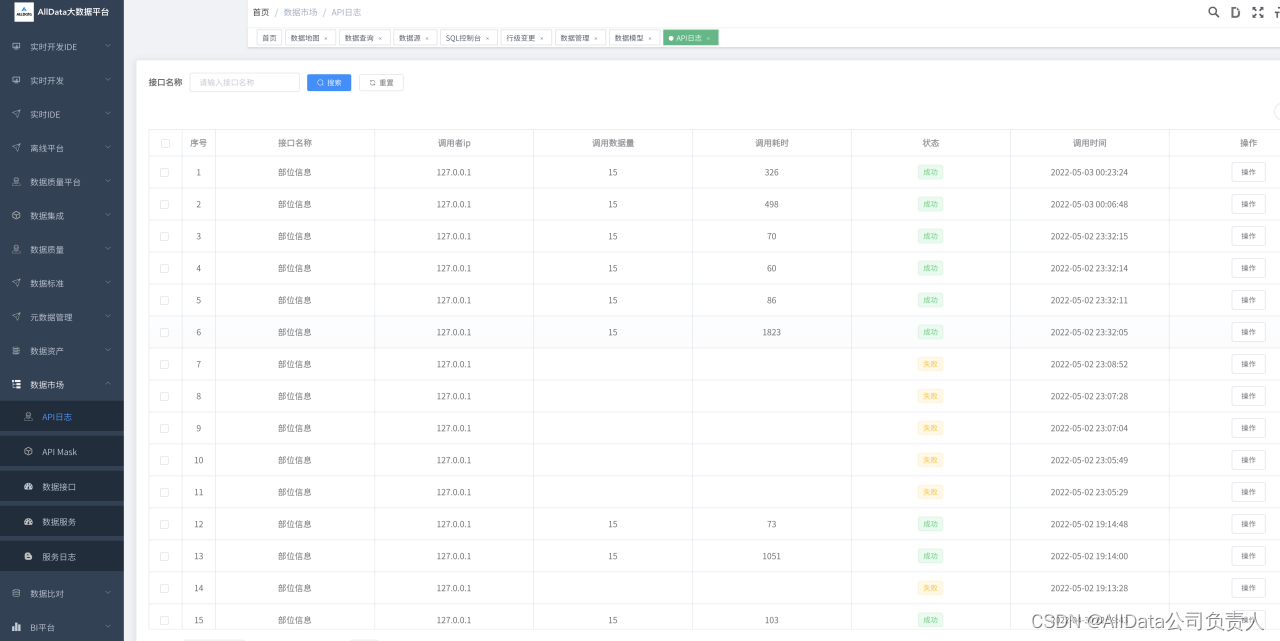Click the 数据服务 dashboard icon
The width and height of the screenshot is (1280, 641).
coord(28,522)
